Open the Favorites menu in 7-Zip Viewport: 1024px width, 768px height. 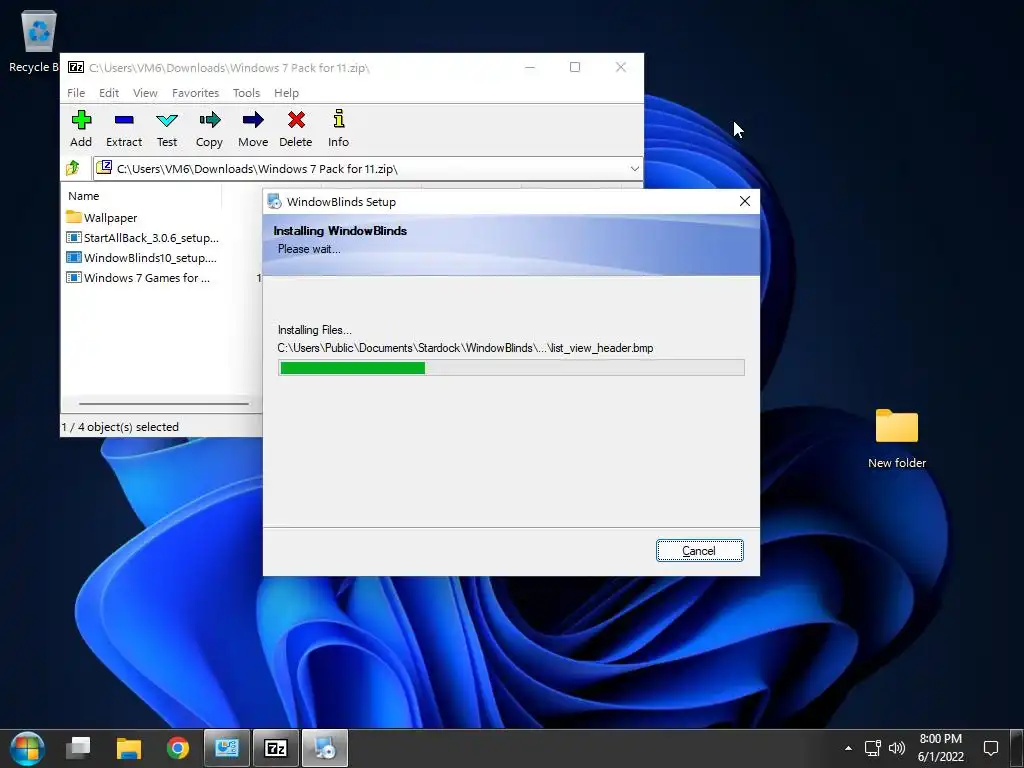pos(195,93)
